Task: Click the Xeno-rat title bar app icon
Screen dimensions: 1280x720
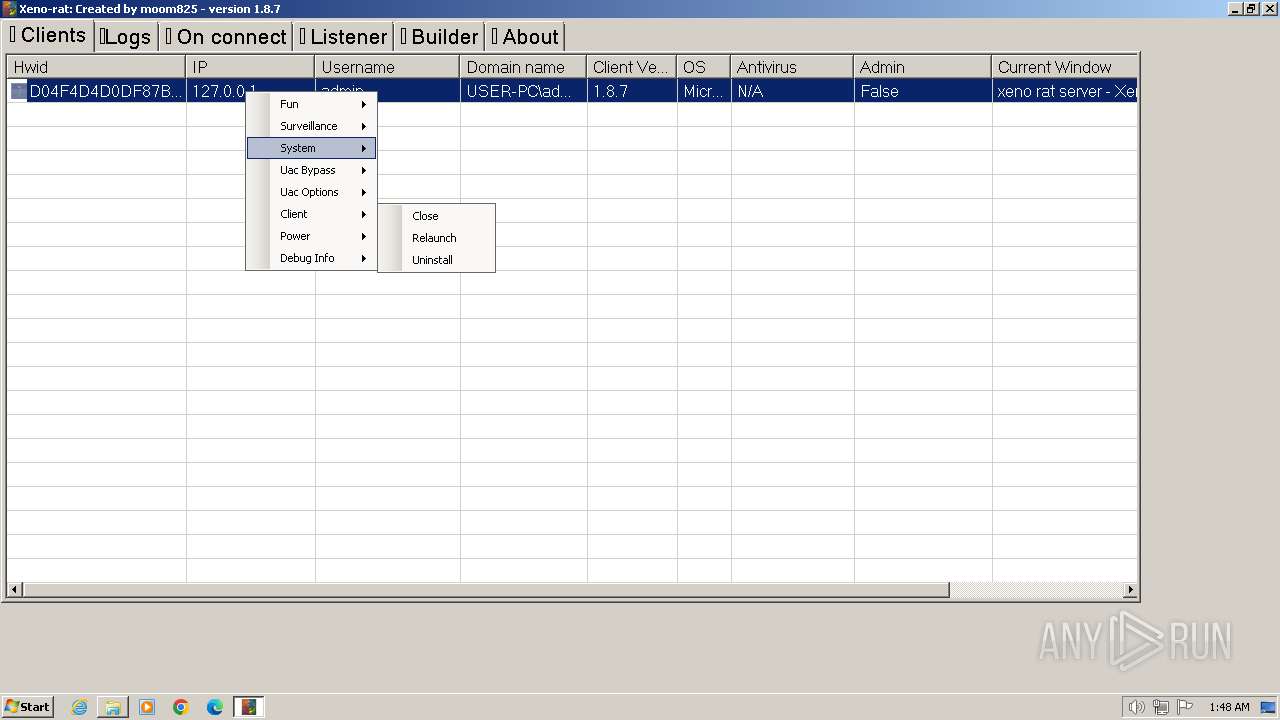Action: [x=10, y=8]
